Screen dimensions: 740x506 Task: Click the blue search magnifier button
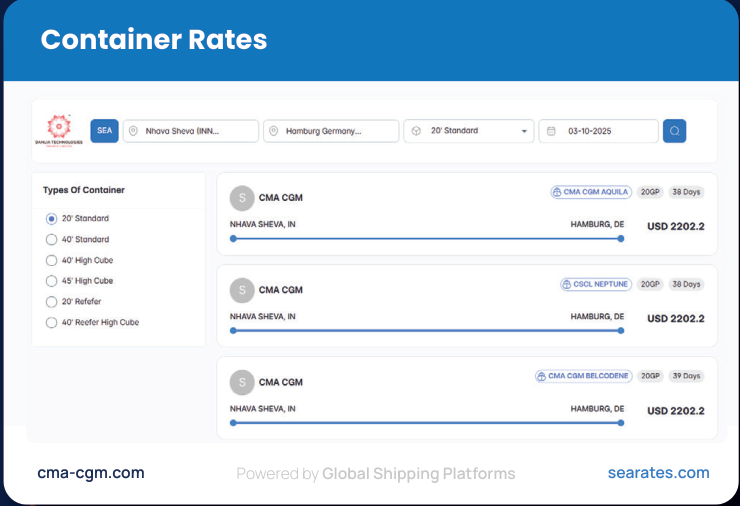674,131
